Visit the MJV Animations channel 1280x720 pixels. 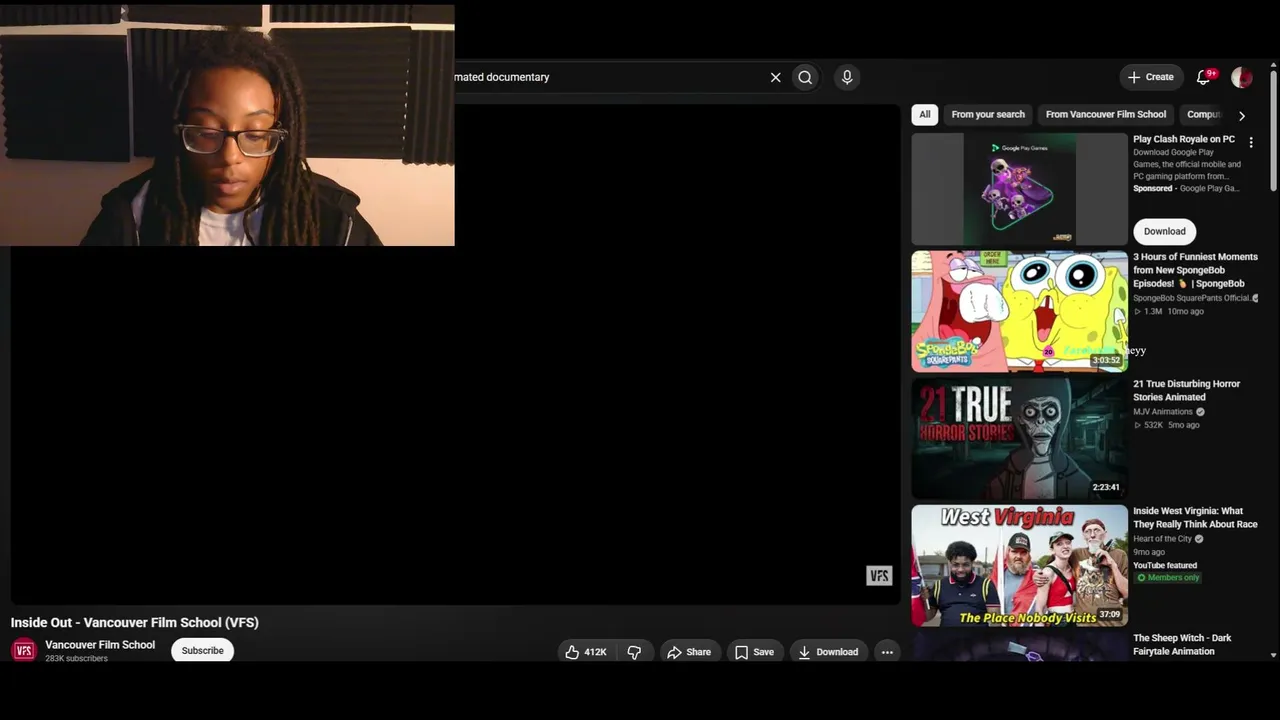pos(1163,412)
